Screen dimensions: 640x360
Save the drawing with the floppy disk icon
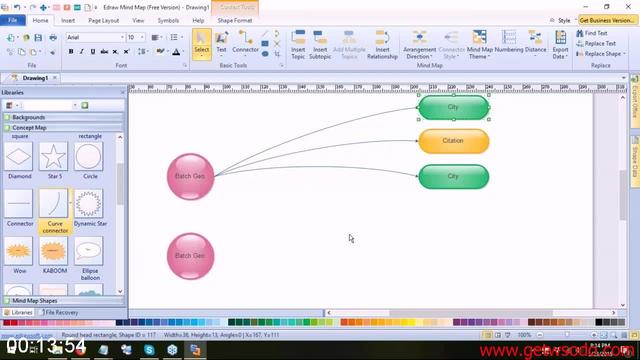pyautogui.click(x=38, y=38)
